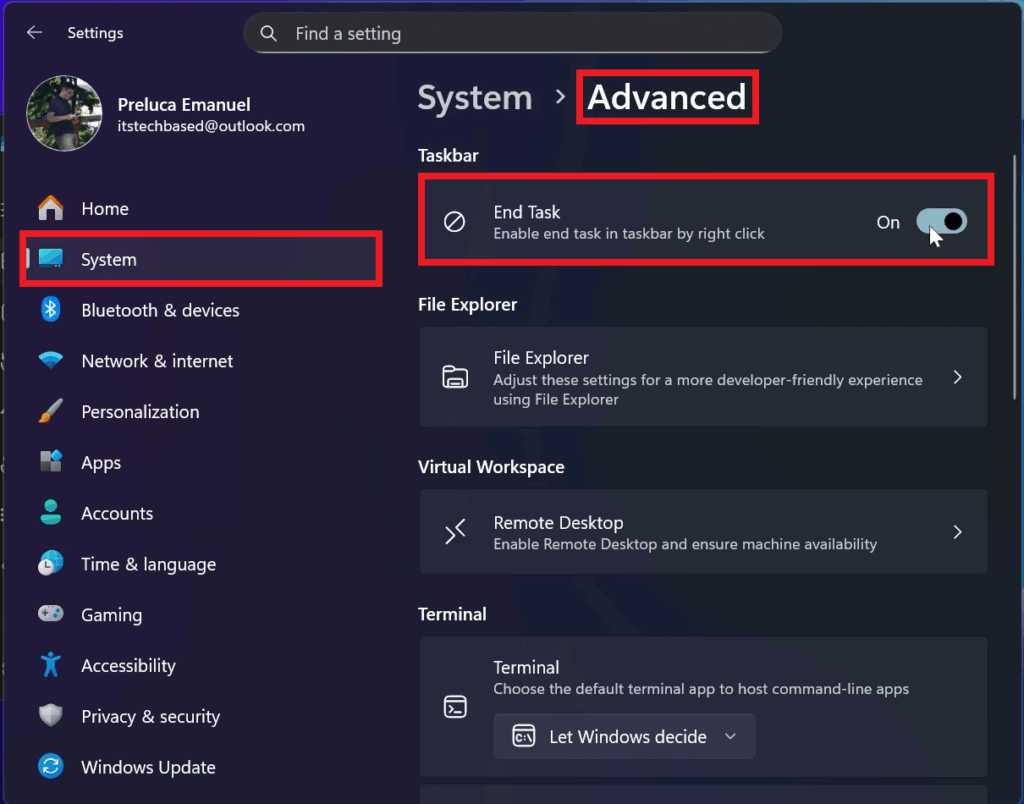The image size is (1024, 804).
Task: Click the Gaming controller icon
Action: pos(50,614)
